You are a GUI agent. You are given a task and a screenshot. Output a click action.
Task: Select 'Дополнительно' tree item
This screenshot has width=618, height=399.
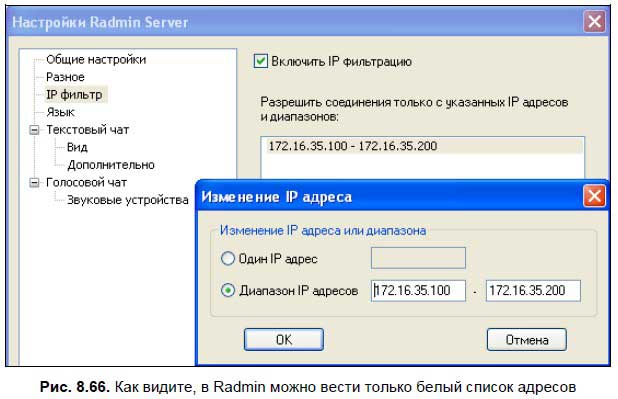click(x=111, y=165)
